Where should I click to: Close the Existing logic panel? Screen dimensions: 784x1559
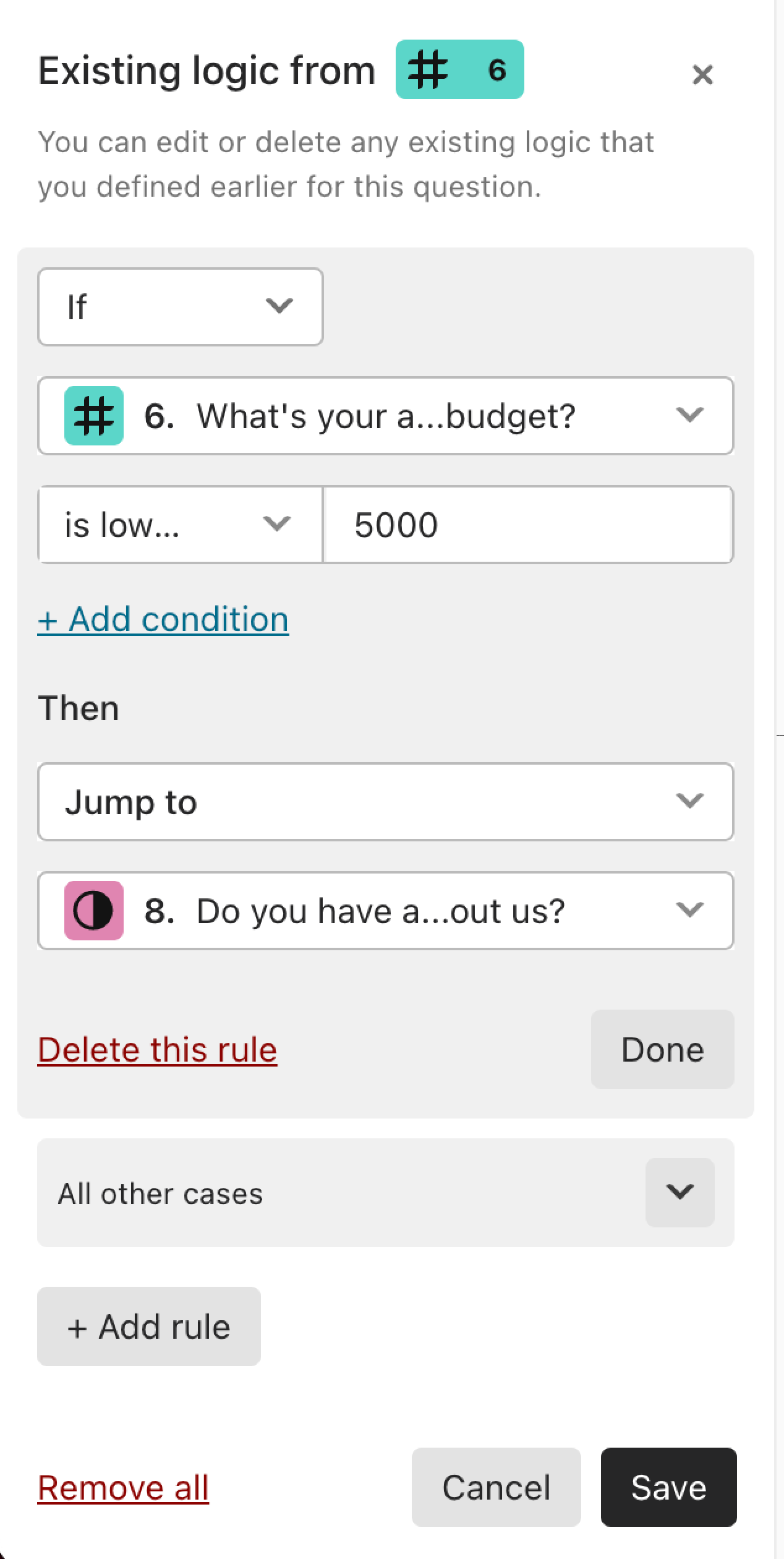coord(702,75)
